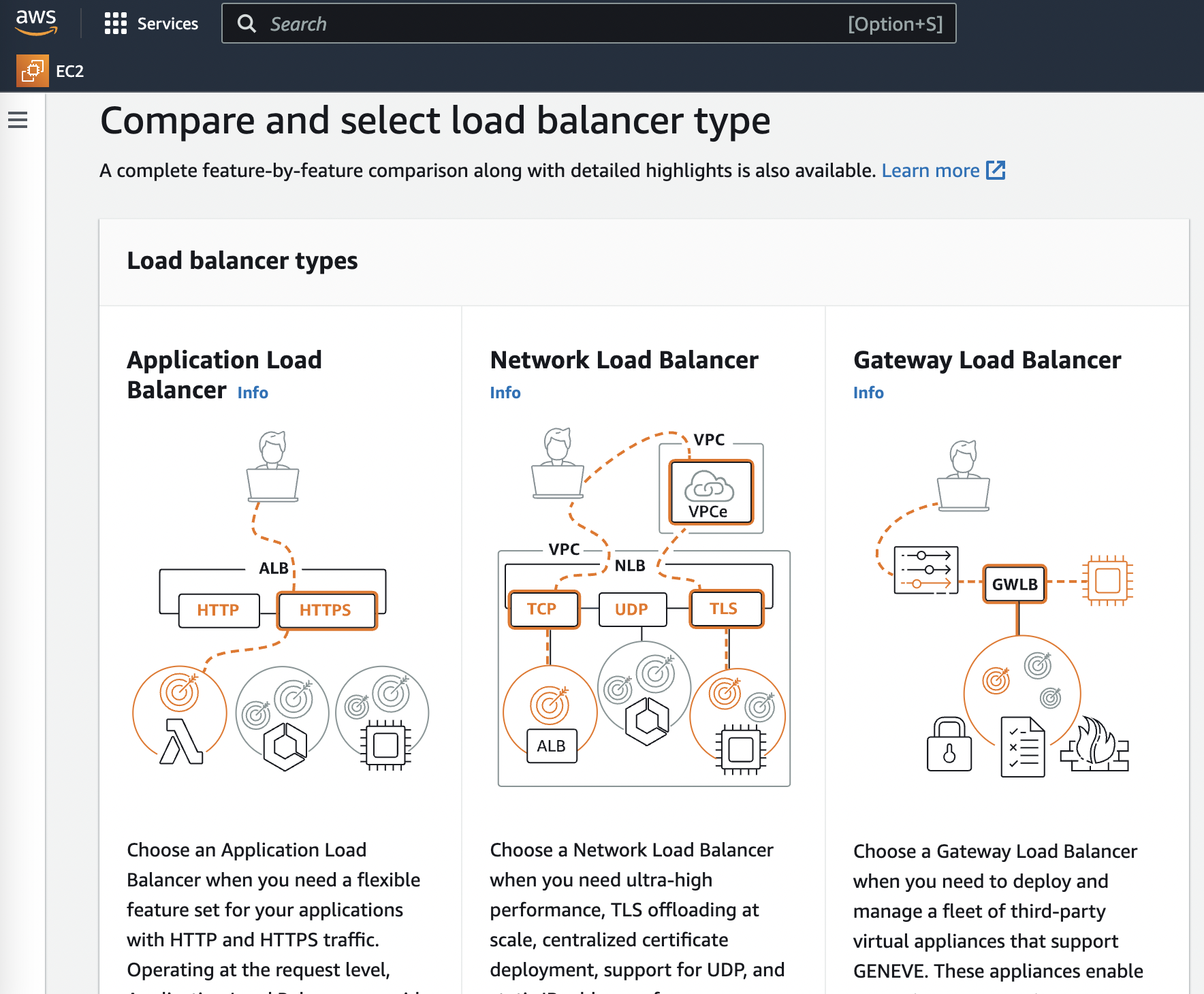The height and width of the screenshot is (994, 1204).
Task: Click the search magnifier icon
Action: [247, 24]
